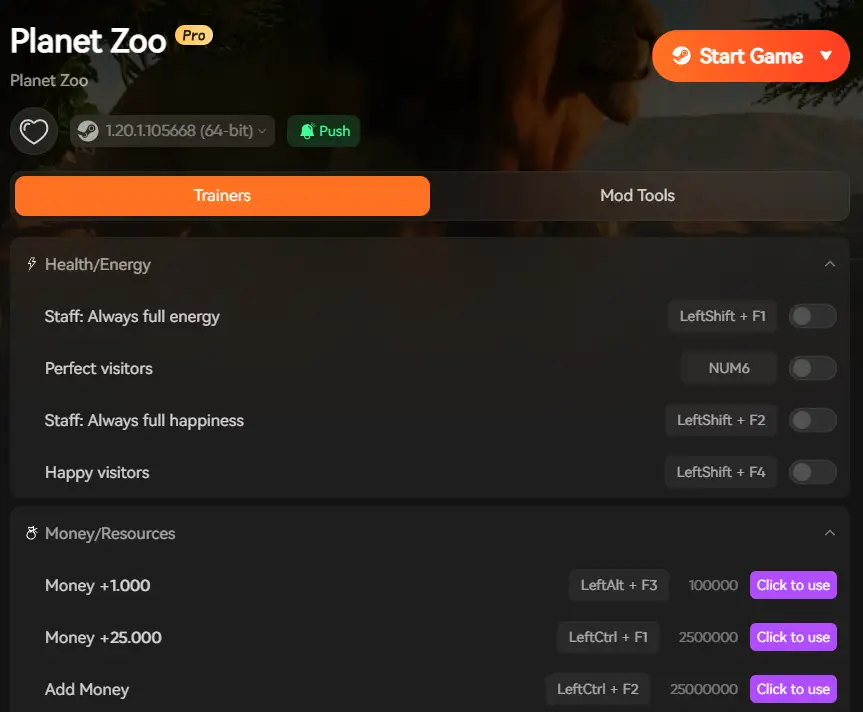863x712 pixels.
Task: Click the heart icon to favorite Planet Zoo
Action: (33, 131)
